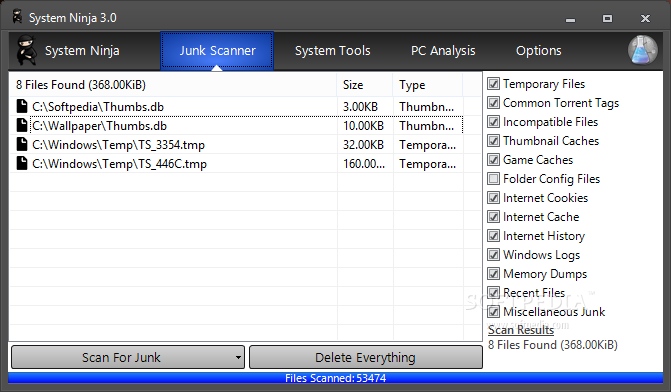
Task: Disable the Miscellaneous Junk checkbox
Action: click(x=493, y=312)
